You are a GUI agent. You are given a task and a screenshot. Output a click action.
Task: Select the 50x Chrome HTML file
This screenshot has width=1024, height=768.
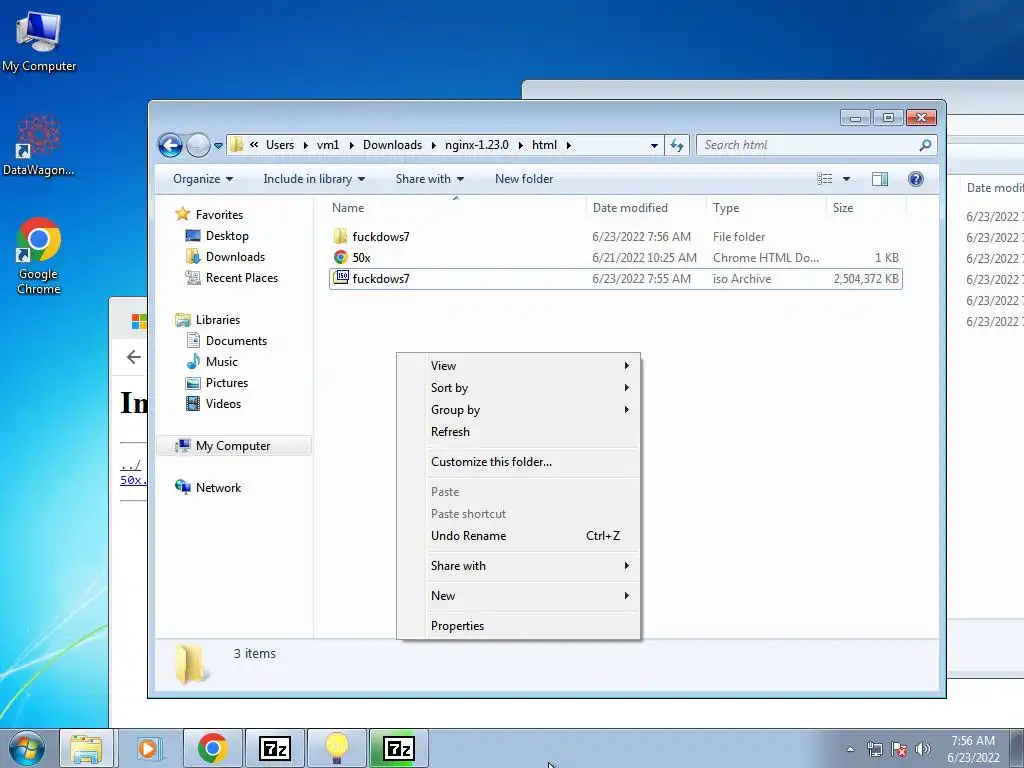tap(616, 257)
